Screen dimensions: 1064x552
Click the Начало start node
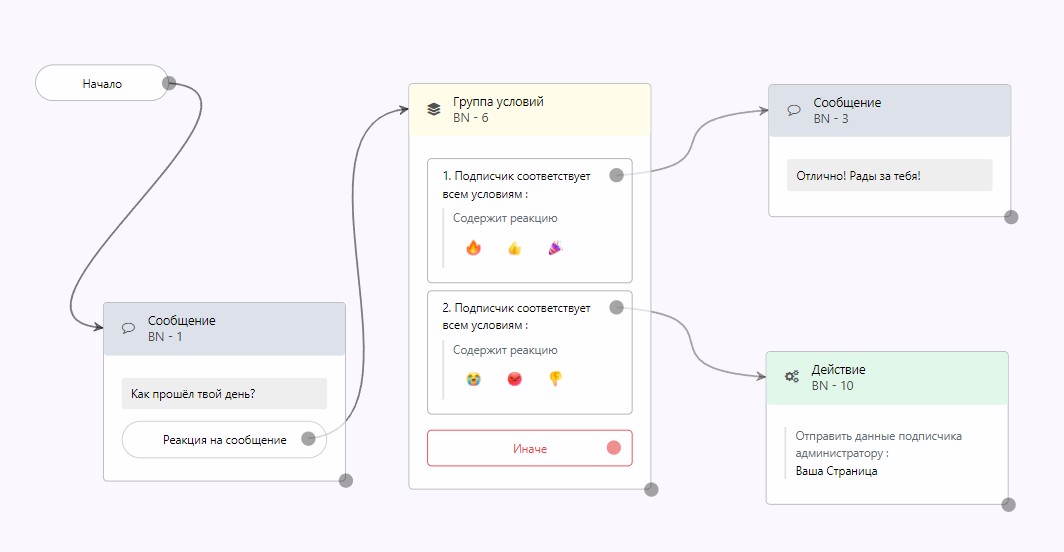click(102, 84)
